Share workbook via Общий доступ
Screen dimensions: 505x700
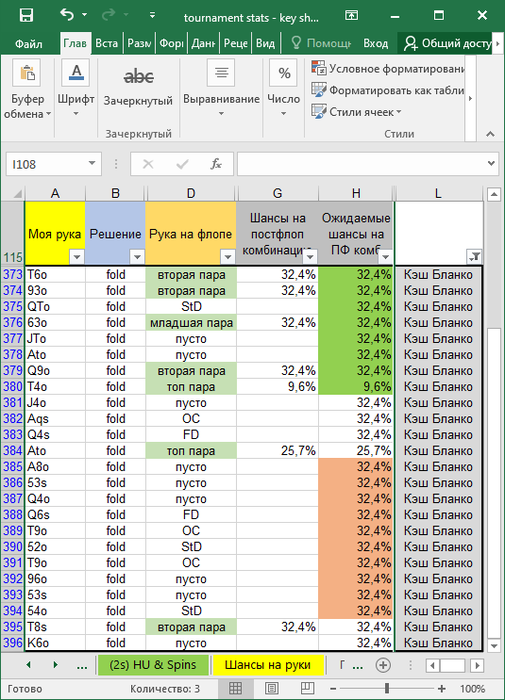coord(447,43)
